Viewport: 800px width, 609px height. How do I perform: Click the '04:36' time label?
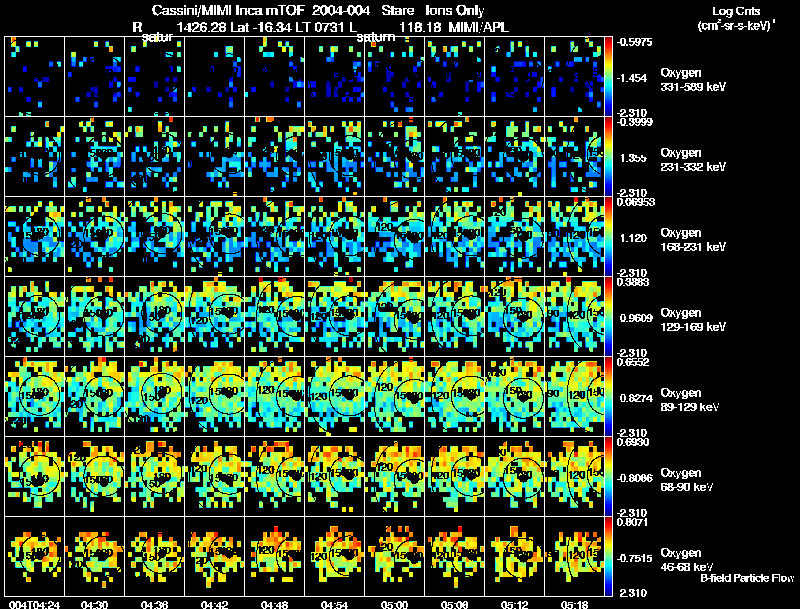pyautogui.click(x=155, y=605)
